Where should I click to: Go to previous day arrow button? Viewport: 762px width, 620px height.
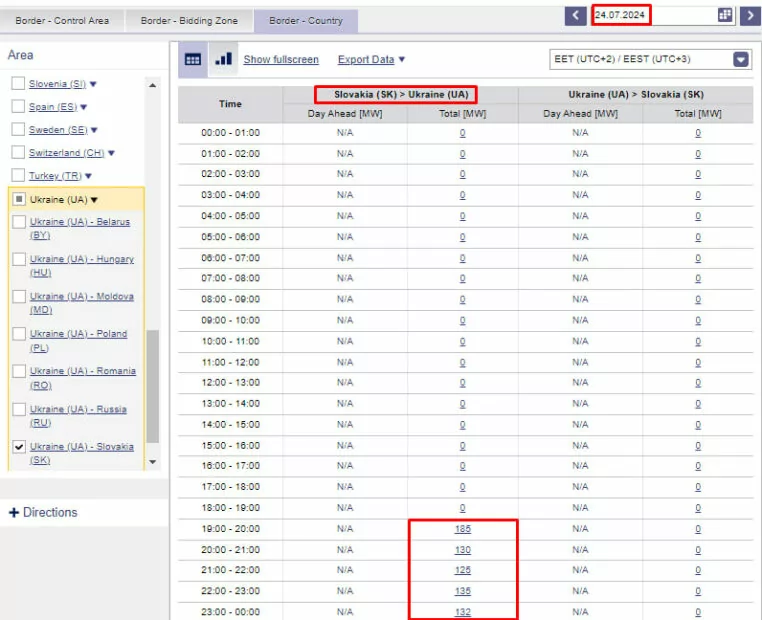pos(575,15)
